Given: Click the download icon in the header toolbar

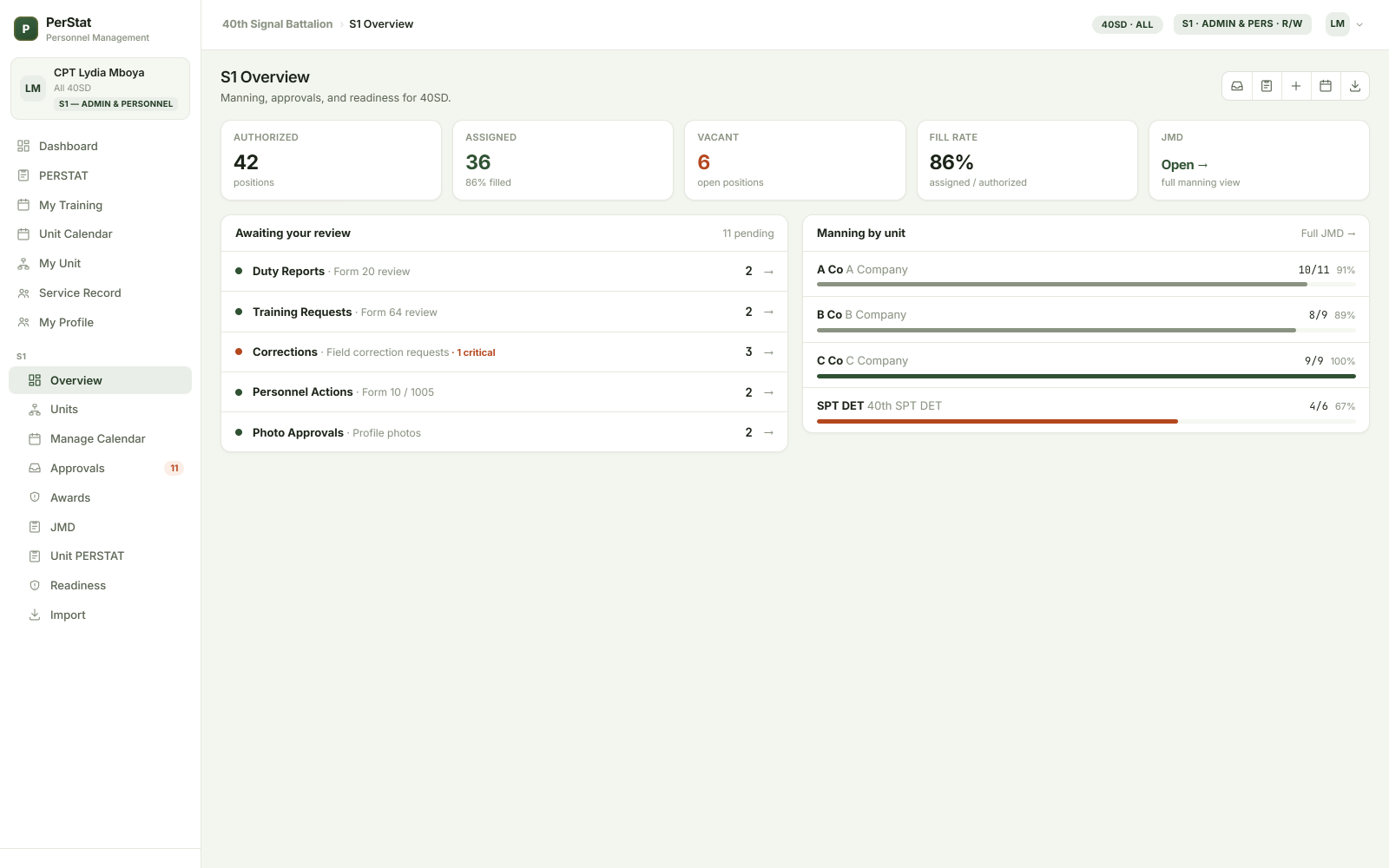Looking at the screenshot, I should pos(1355,86).
